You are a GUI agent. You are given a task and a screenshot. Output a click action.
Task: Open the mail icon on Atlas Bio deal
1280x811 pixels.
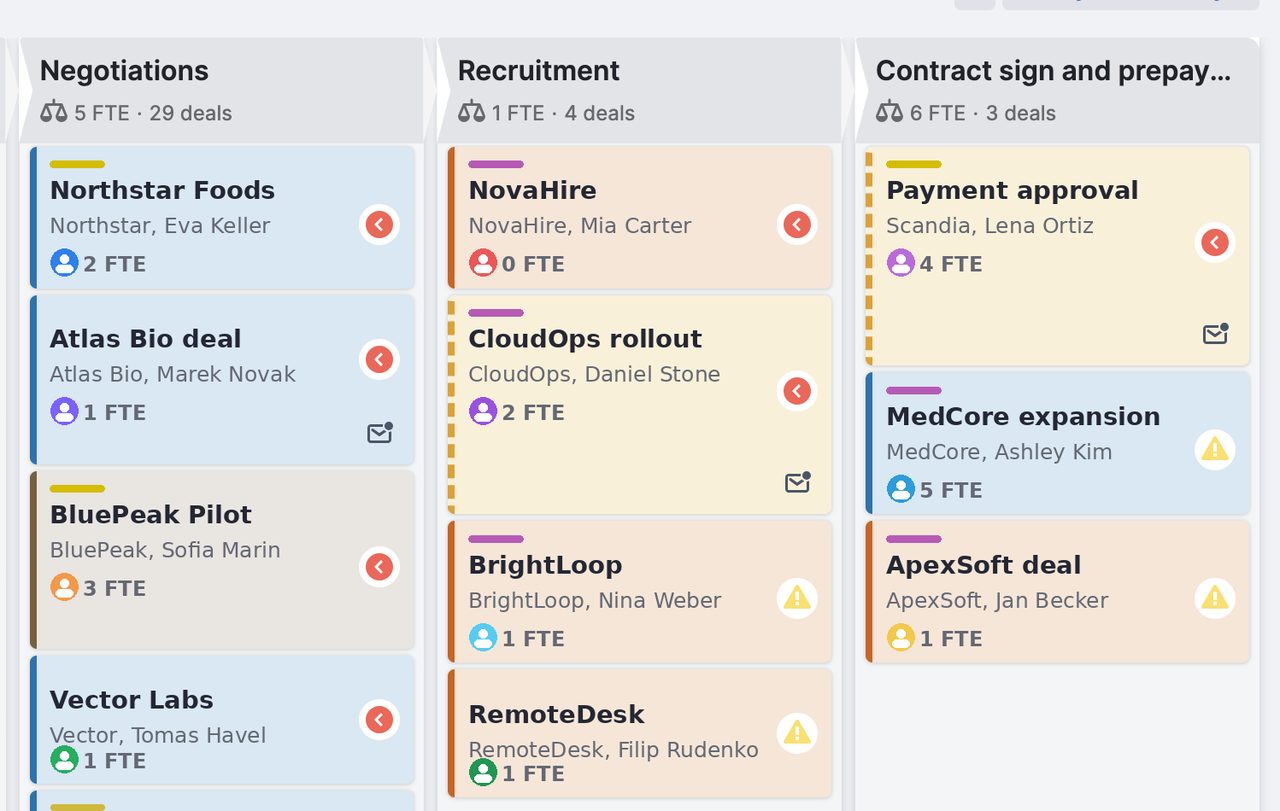(x=380, y=433)
